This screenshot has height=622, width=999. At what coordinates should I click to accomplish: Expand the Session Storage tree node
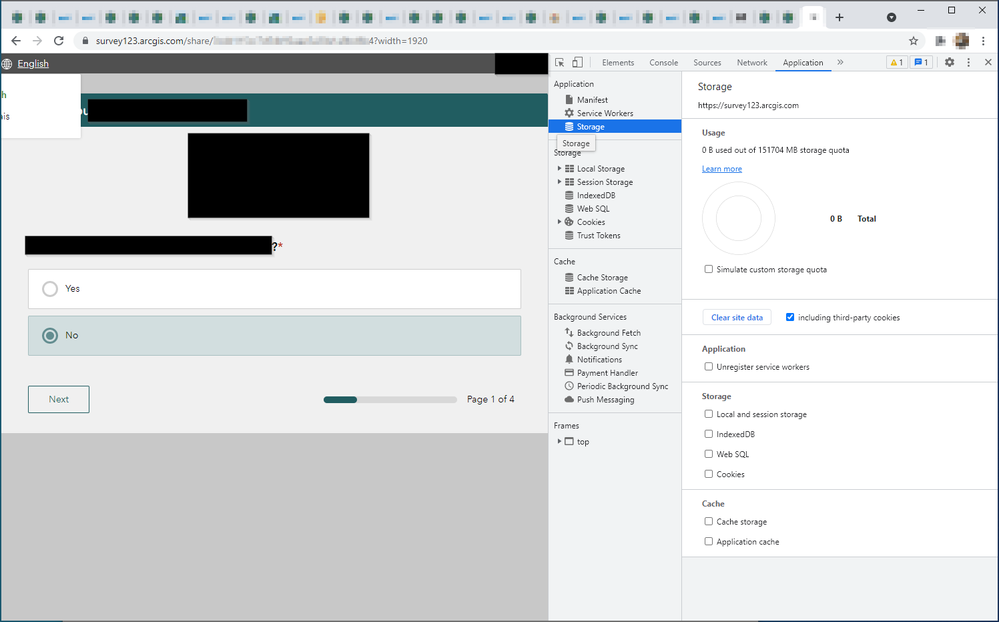coord(559,182)
